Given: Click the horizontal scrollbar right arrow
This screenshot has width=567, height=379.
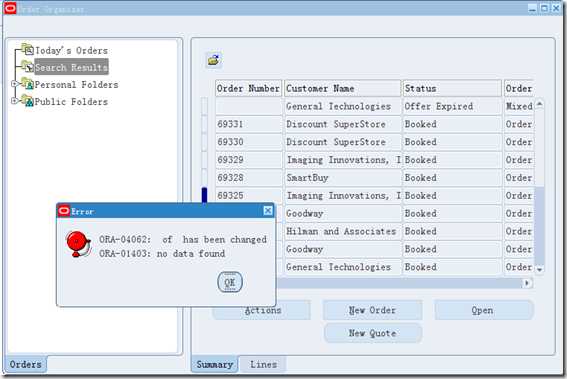Looking at the screenshot, I should (x=527, y=283).
